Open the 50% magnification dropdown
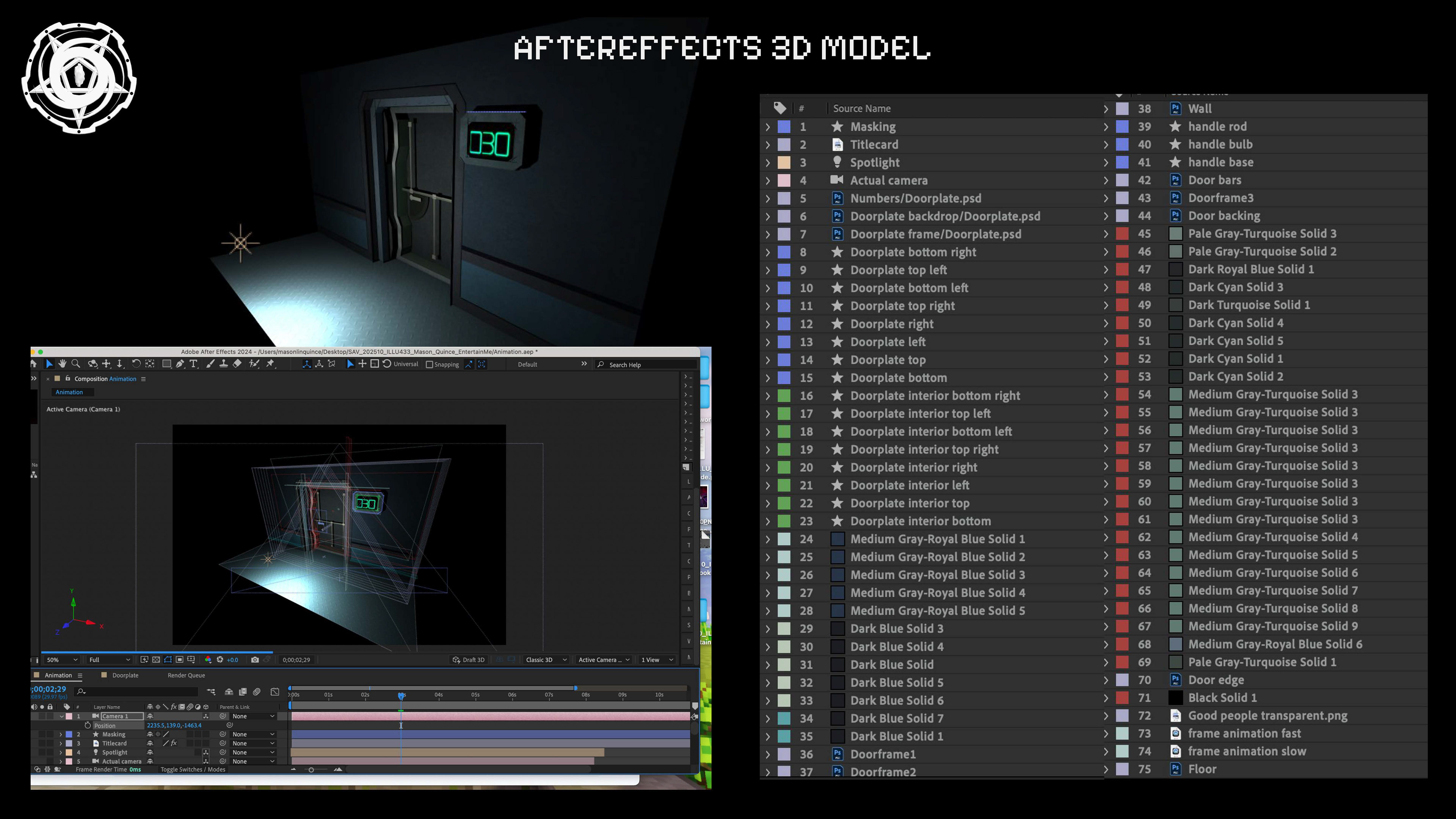1456x819 pixels. (62, 660)
